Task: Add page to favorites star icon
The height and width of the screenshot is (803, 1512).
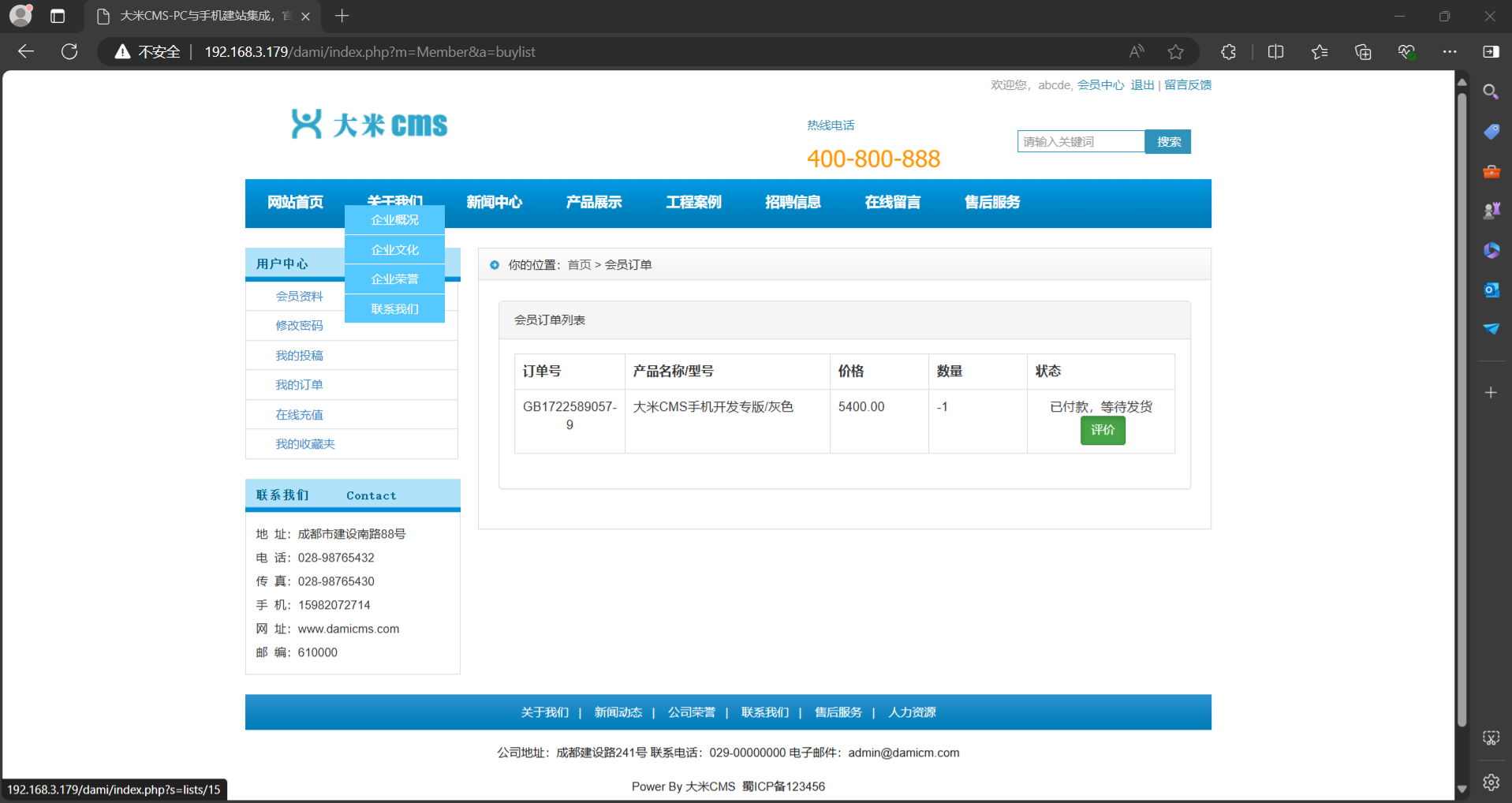Action: tap(1175, 51)
